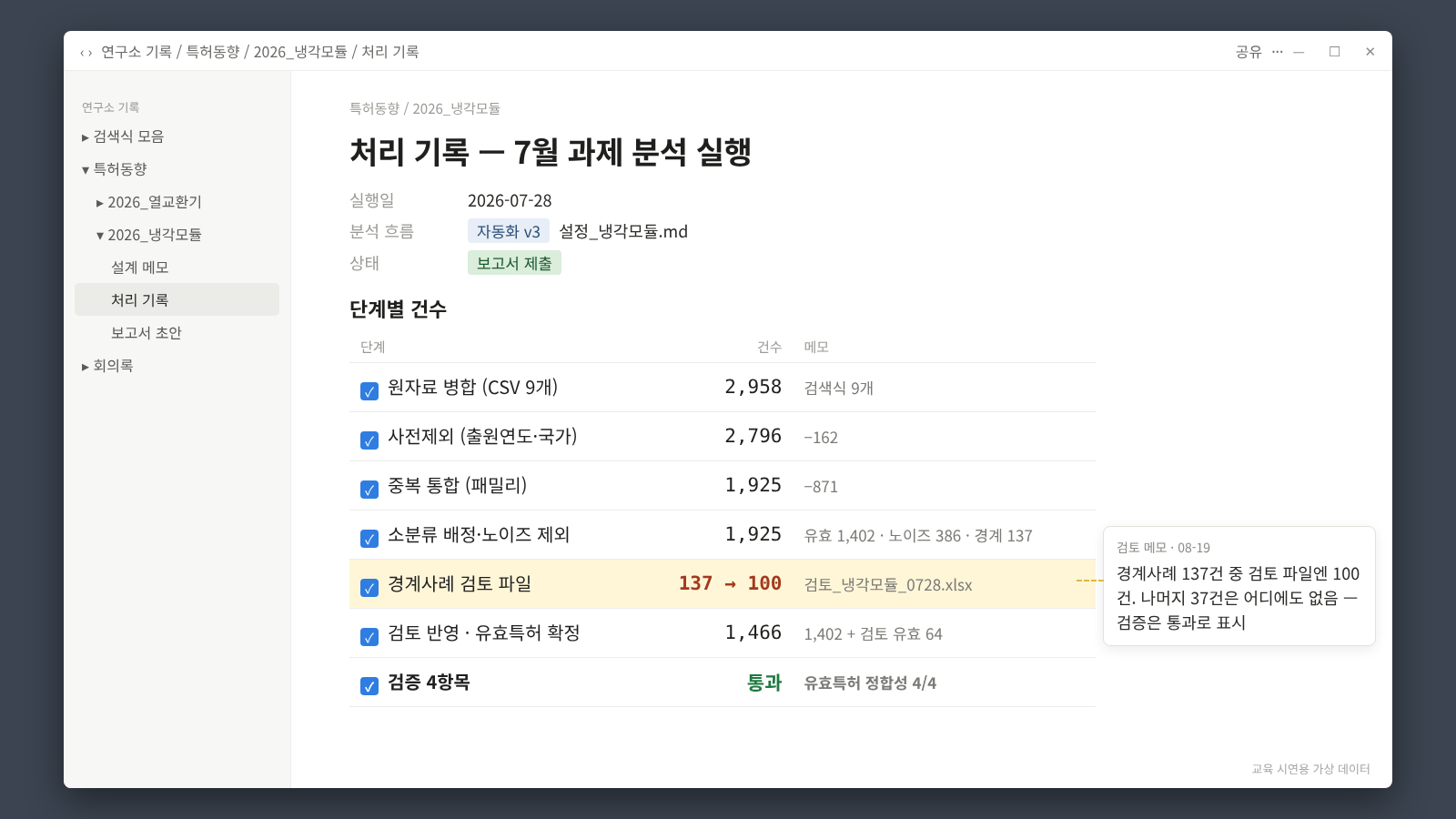Collapse the 2026_냉각모듈 folder
The height and width of the screenshot is (819, 1456).
click(100, 236)
